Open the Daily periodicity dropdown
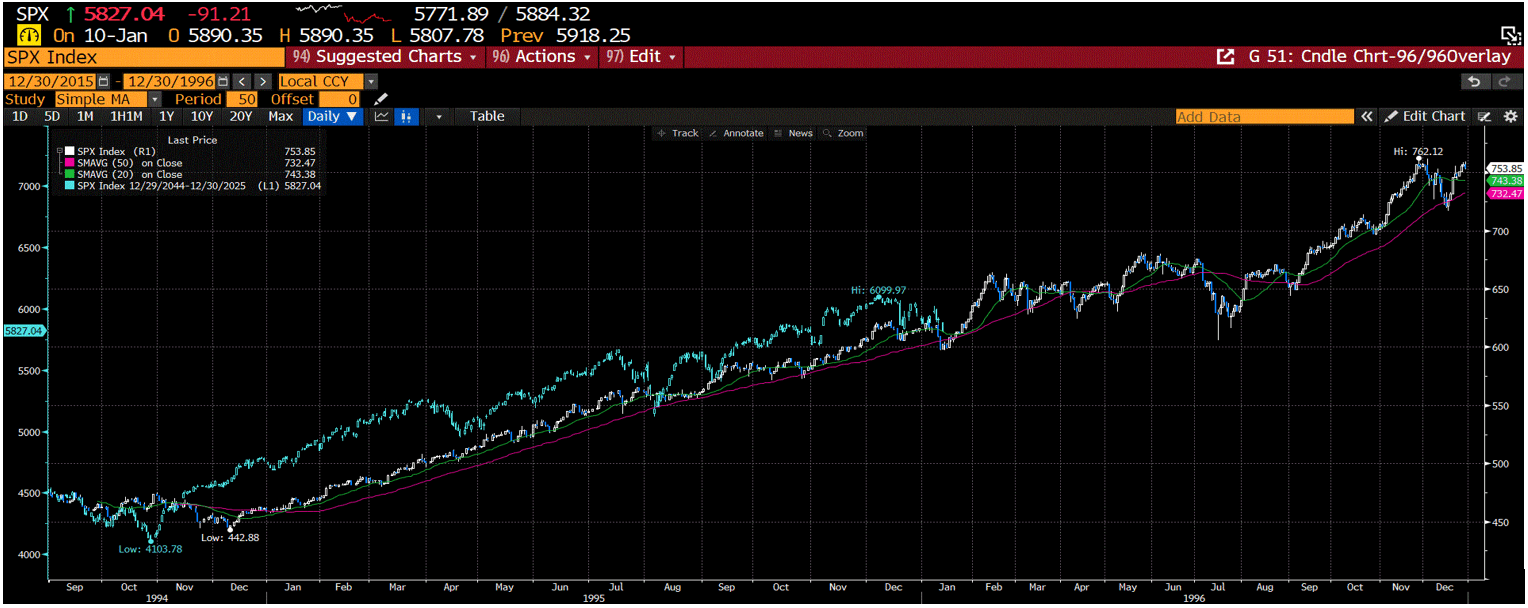The image size is (1528, 608). [x=332, y=116]
